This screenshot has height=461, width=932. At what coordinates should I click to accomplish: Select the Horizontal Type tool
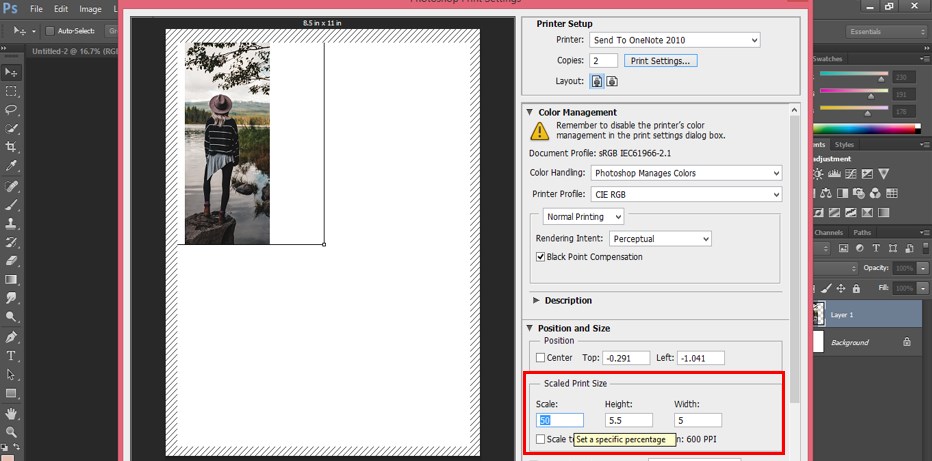11,356
